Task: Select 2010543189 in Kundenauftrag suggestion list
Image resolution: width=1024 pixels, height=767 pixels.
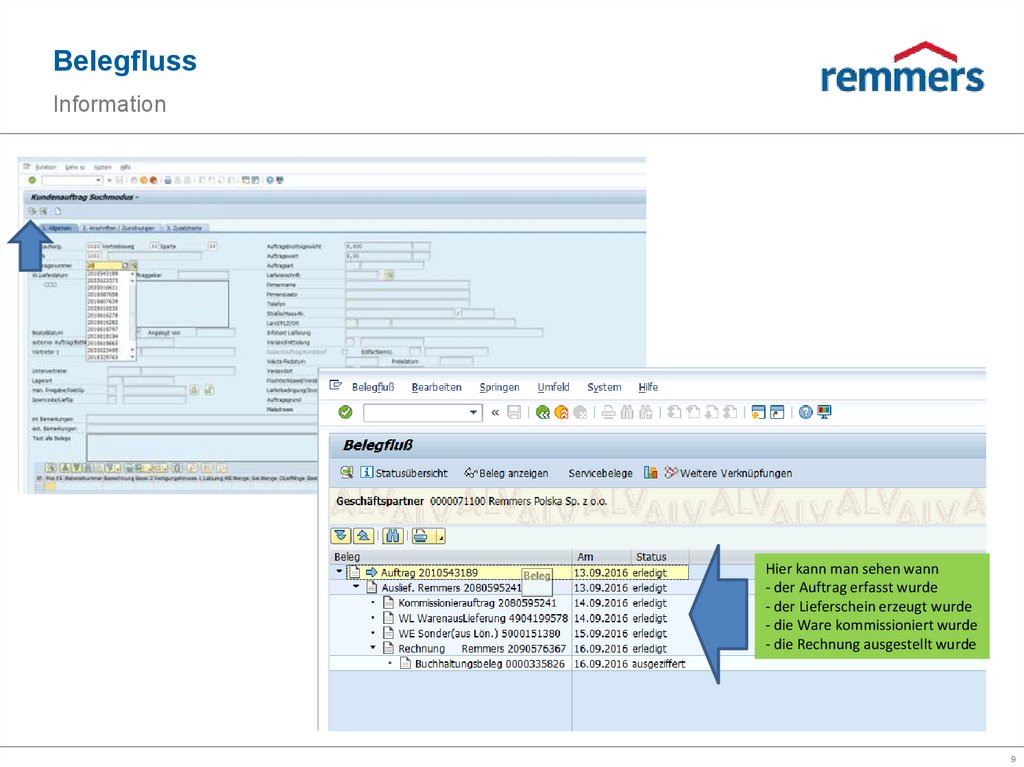Action: pyautogui.click(x=103, y=274)
